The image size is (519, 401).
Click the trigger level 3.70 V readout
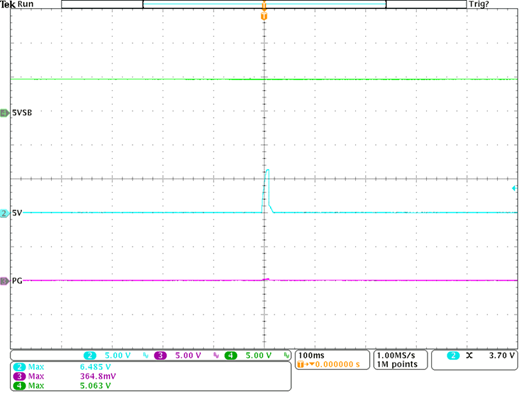502,356
